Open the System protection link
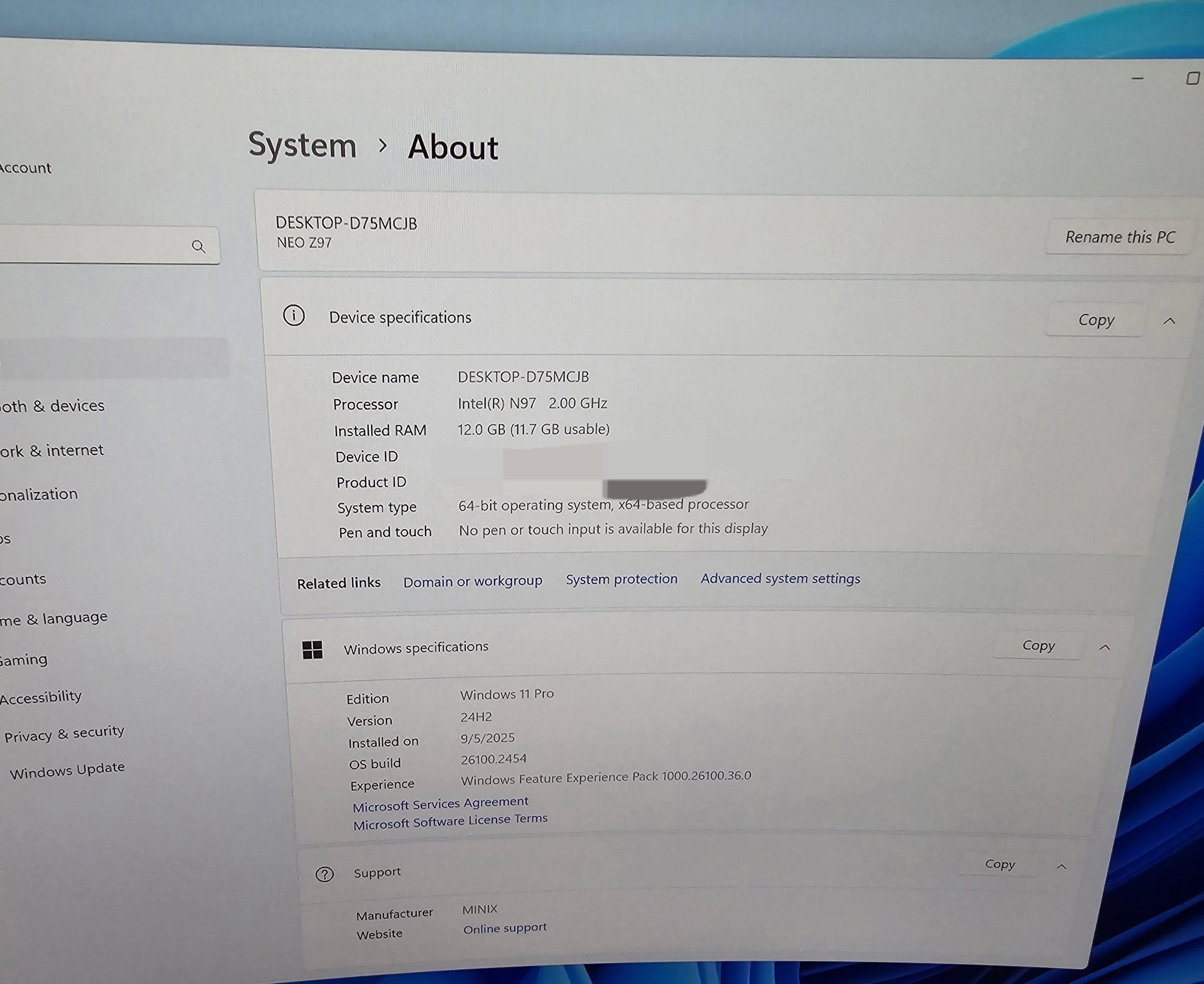Image resolution: width=1204 pixels, height=984 pixels. coord(621,579)
